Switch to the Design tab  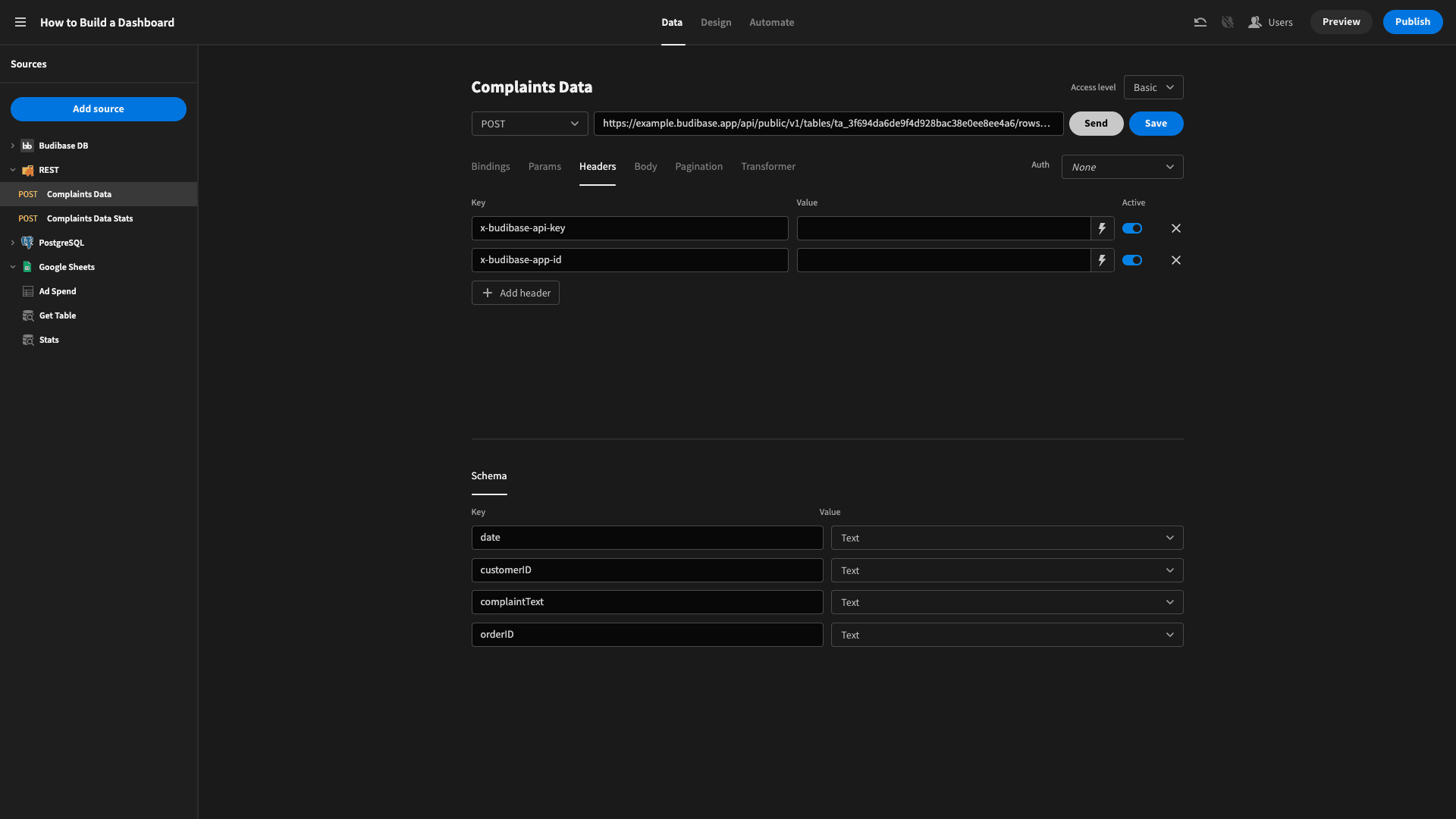pos(715,22)
